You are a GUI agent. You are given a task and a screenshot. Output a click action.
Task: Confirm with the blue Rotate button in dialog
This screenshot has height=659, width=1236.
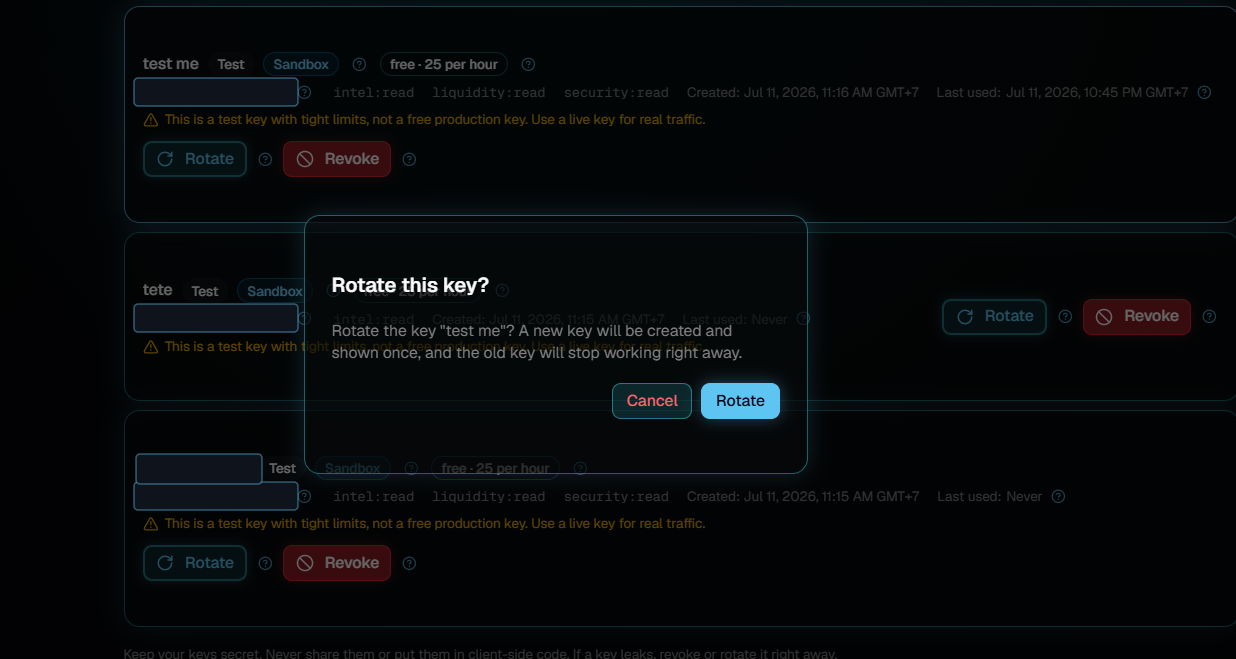pos(740,401)
